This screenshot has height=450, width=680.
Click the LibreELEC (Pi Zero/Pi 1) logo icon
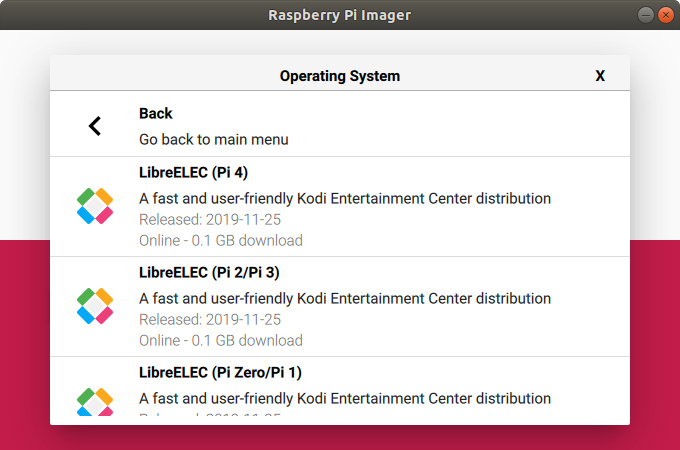pyautogui.click(x=95, y=402)
